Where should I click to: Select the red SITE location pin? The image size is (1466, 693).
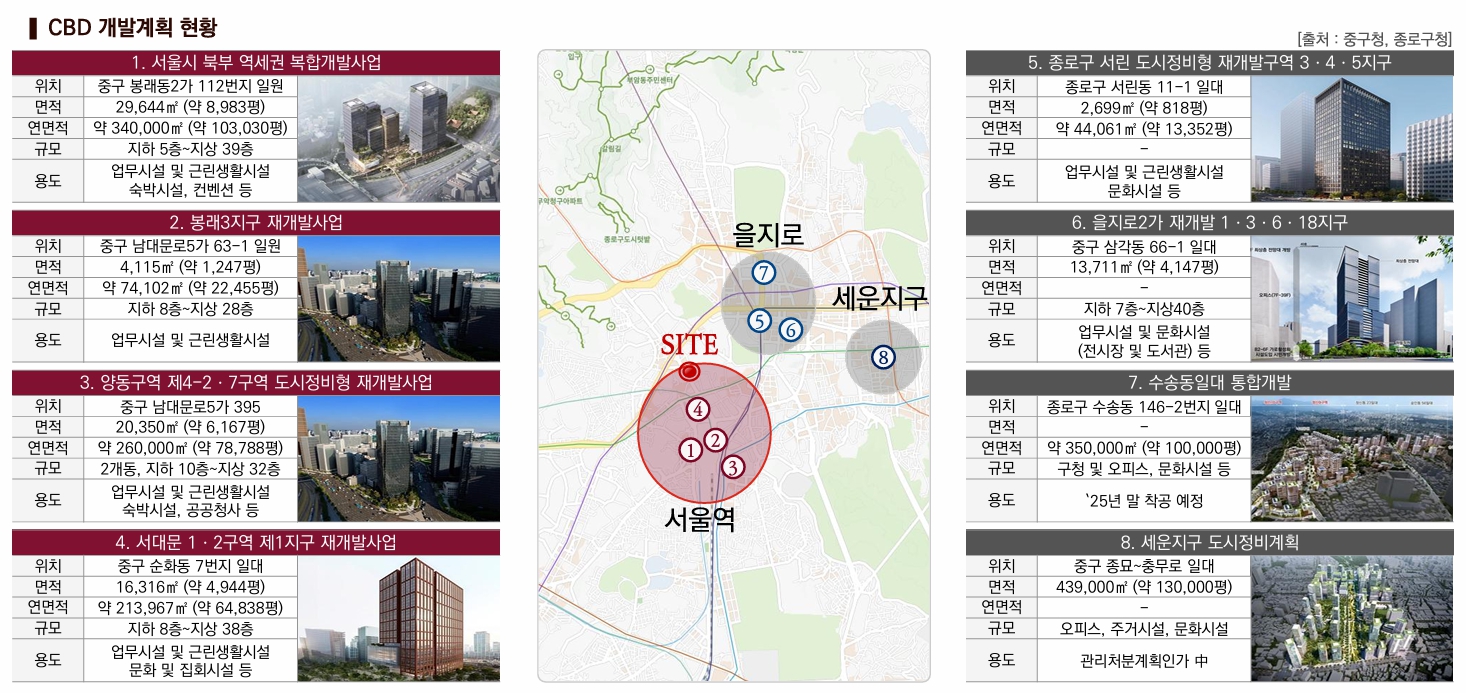688,371
